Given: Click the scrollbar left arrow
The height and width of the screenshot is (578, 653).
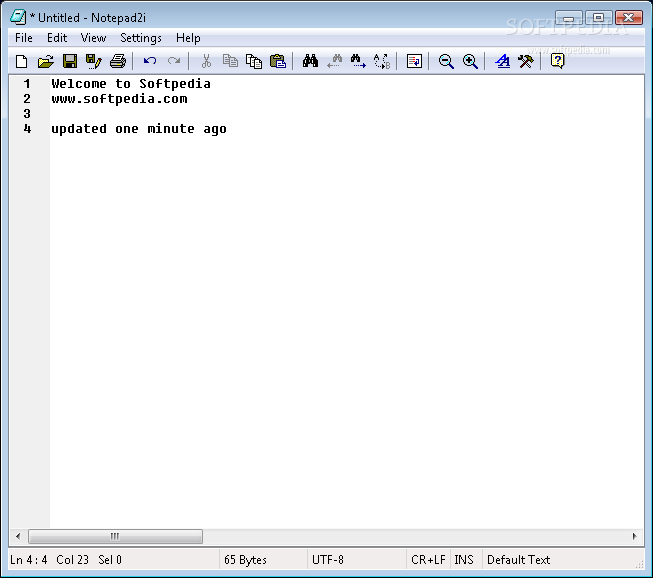Looking at the screenshot, I should [18, 536].
